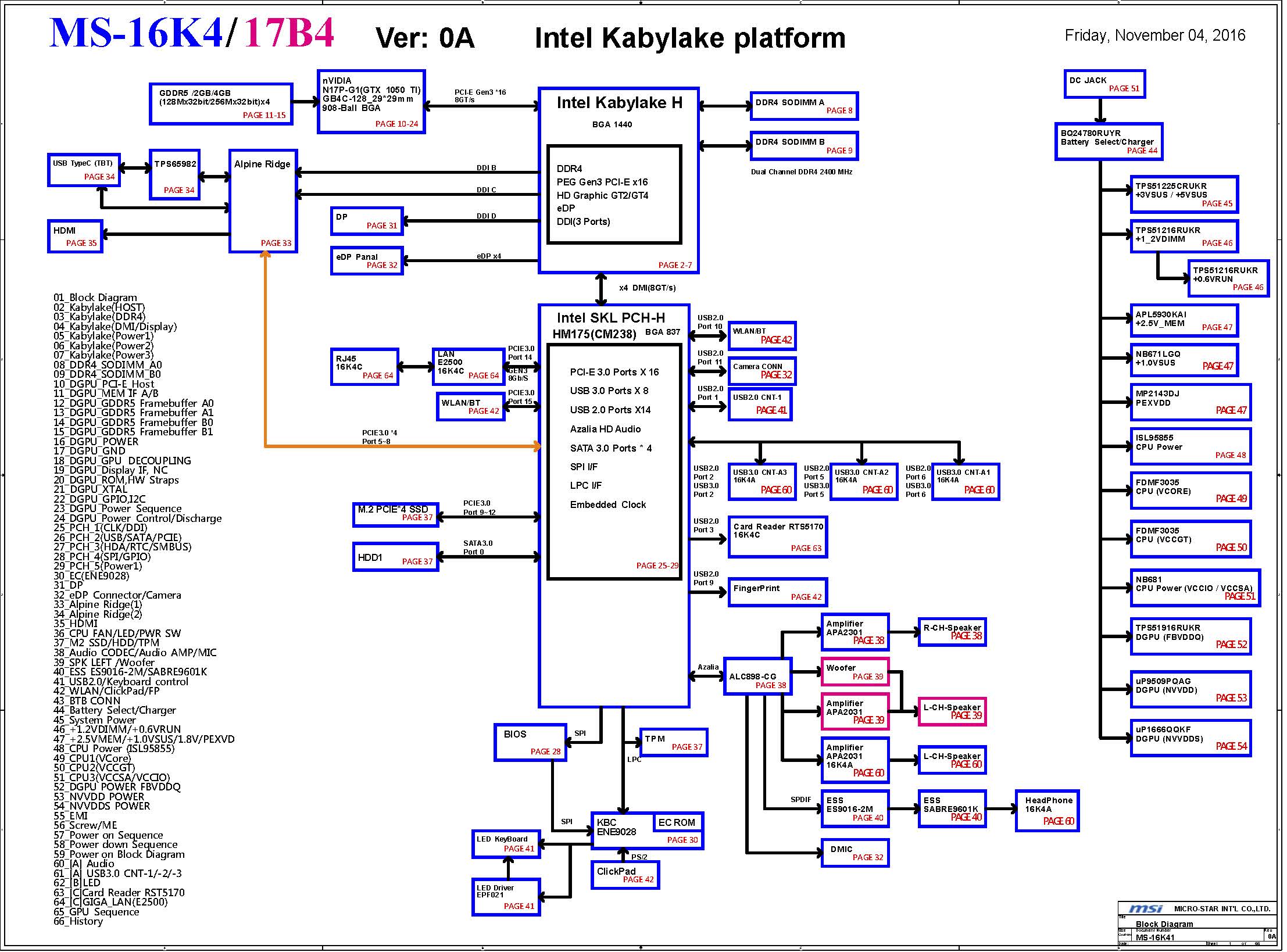Select the uP1666QQKF DGPU (NVVDDS) block
This screenshot has height=952, width=1287.
pyautogui.click(x=1191, y=738)
